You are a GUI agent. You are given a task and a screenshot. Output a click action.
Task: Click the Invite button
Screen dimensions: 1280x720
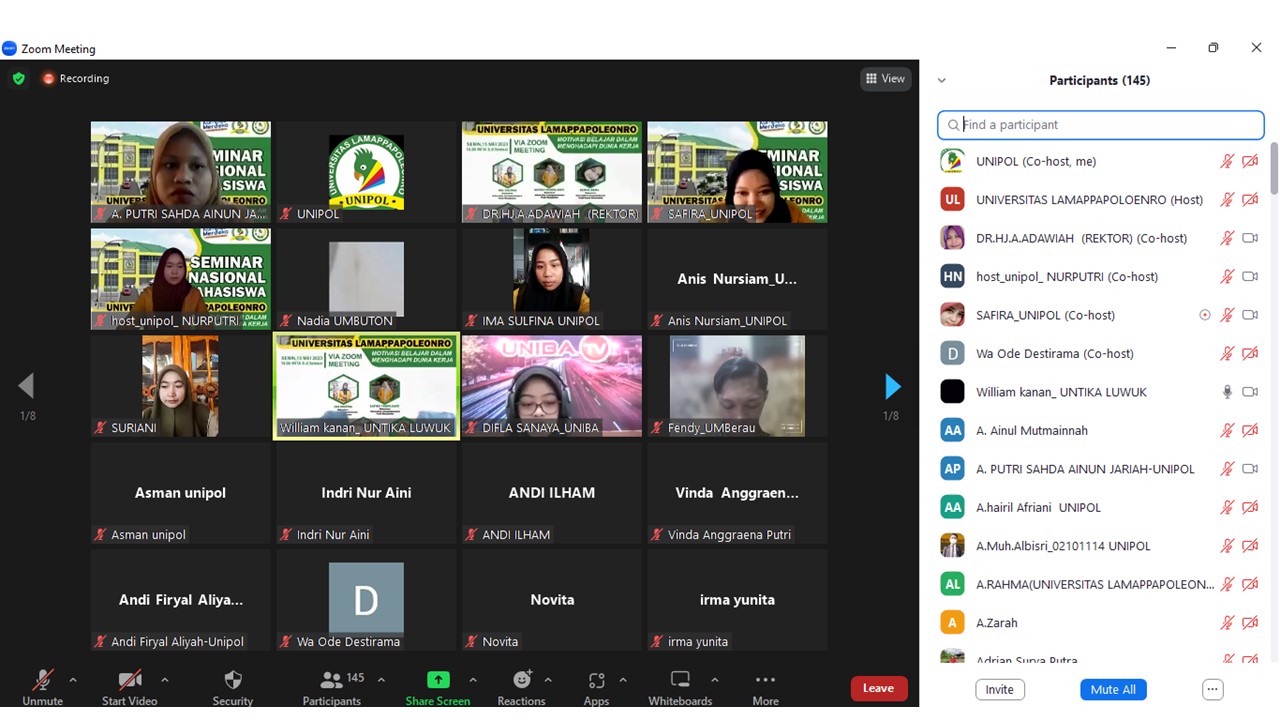pos(999,689)
